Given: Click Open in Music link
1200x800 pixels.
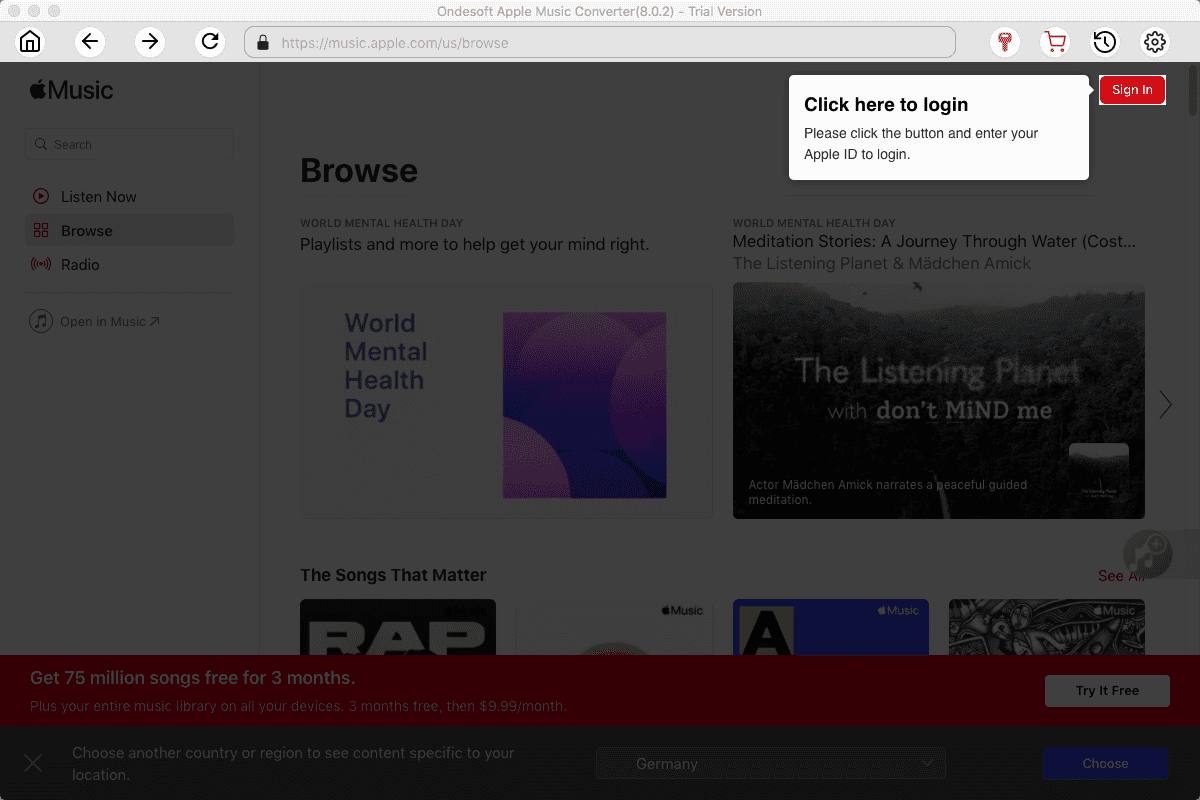Looking at the screenshot, I should (x=110, y=322).
